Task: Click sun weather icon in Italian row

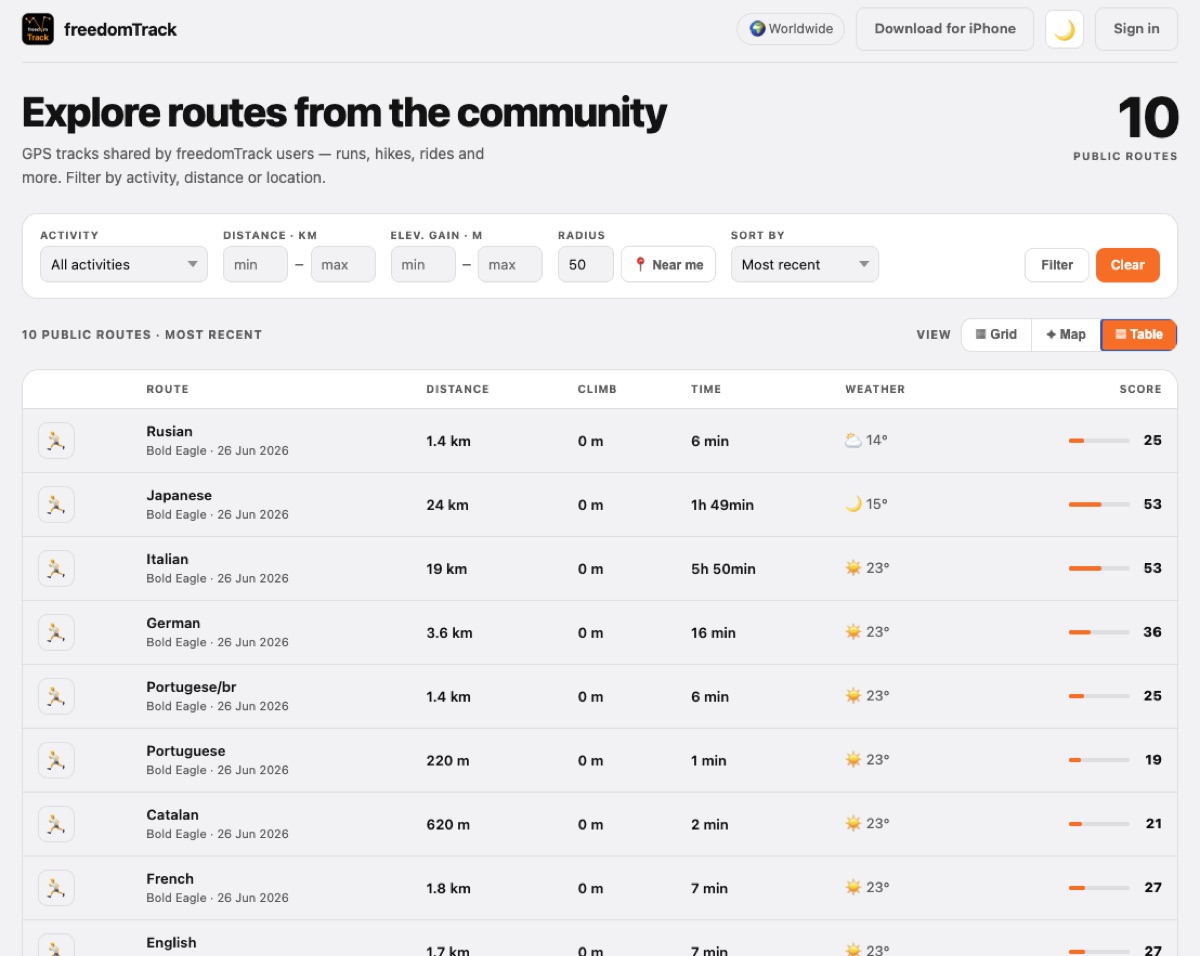Action: 853,568
